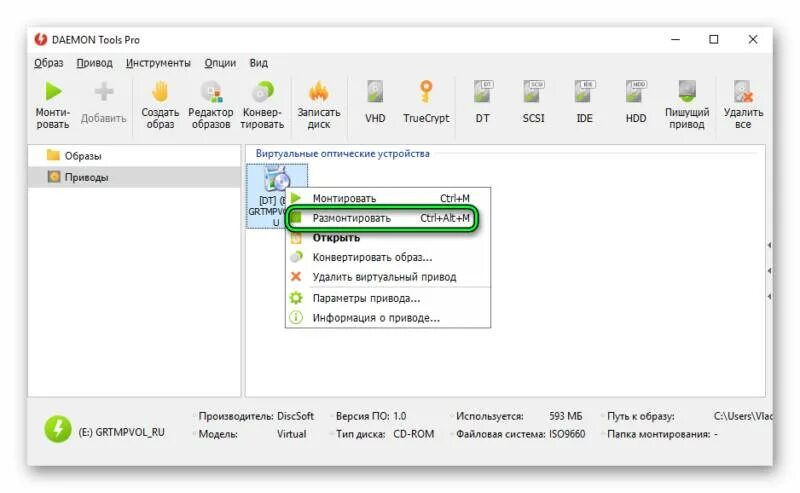Open the Привод menu

tap(94, 63)
